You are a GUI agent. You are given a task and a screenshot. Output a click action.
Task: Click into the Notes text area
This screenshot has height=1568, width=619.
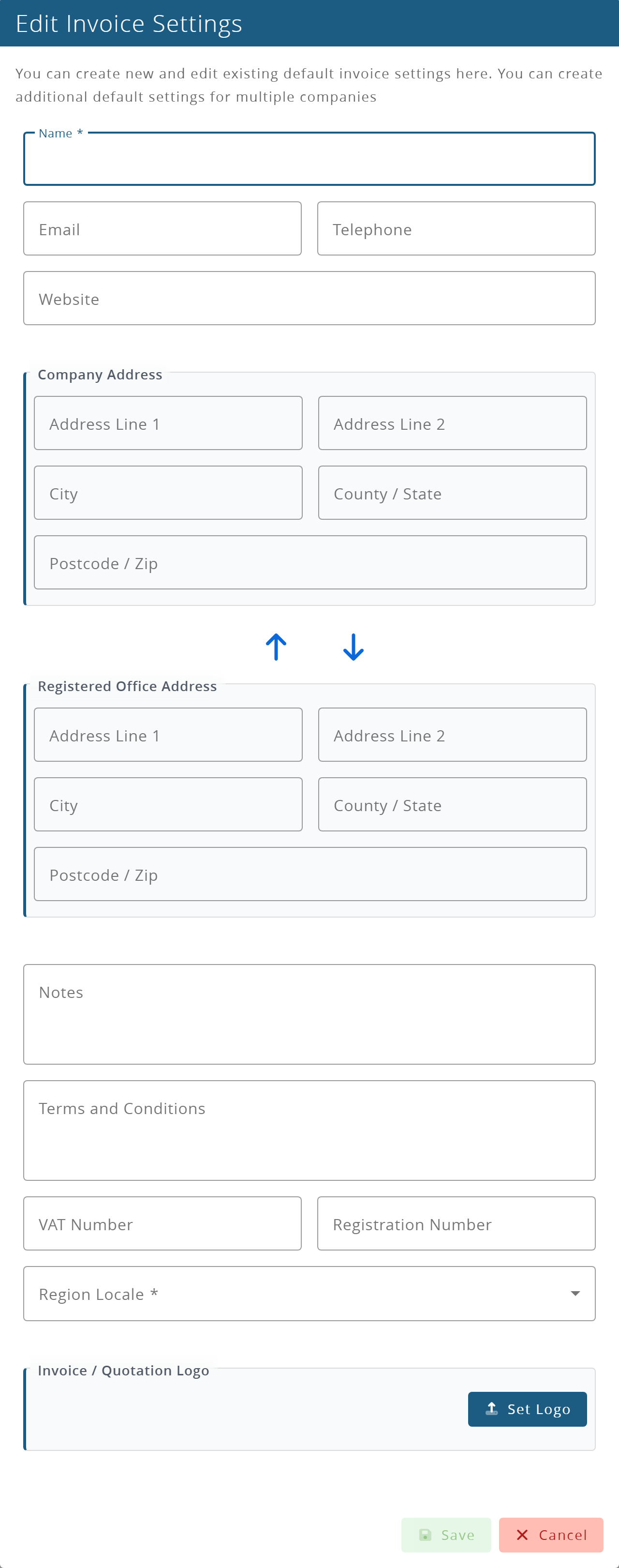309,1014
